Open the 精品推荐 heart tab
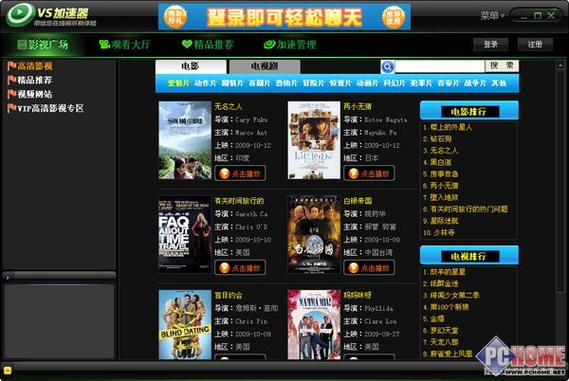 pos(208,45)
